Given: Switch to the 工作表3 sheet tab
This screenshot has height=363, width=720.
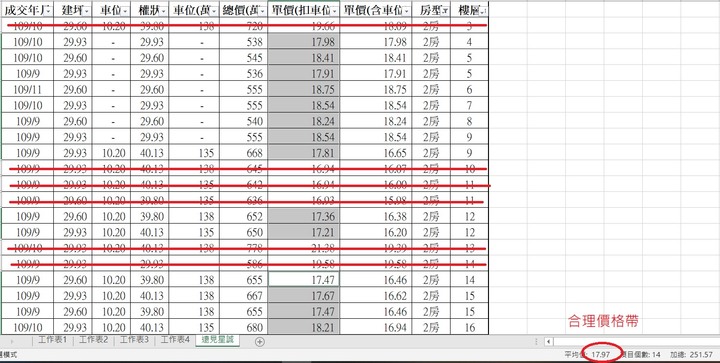Looking at the screenshot, I should [x=134, y=340].
